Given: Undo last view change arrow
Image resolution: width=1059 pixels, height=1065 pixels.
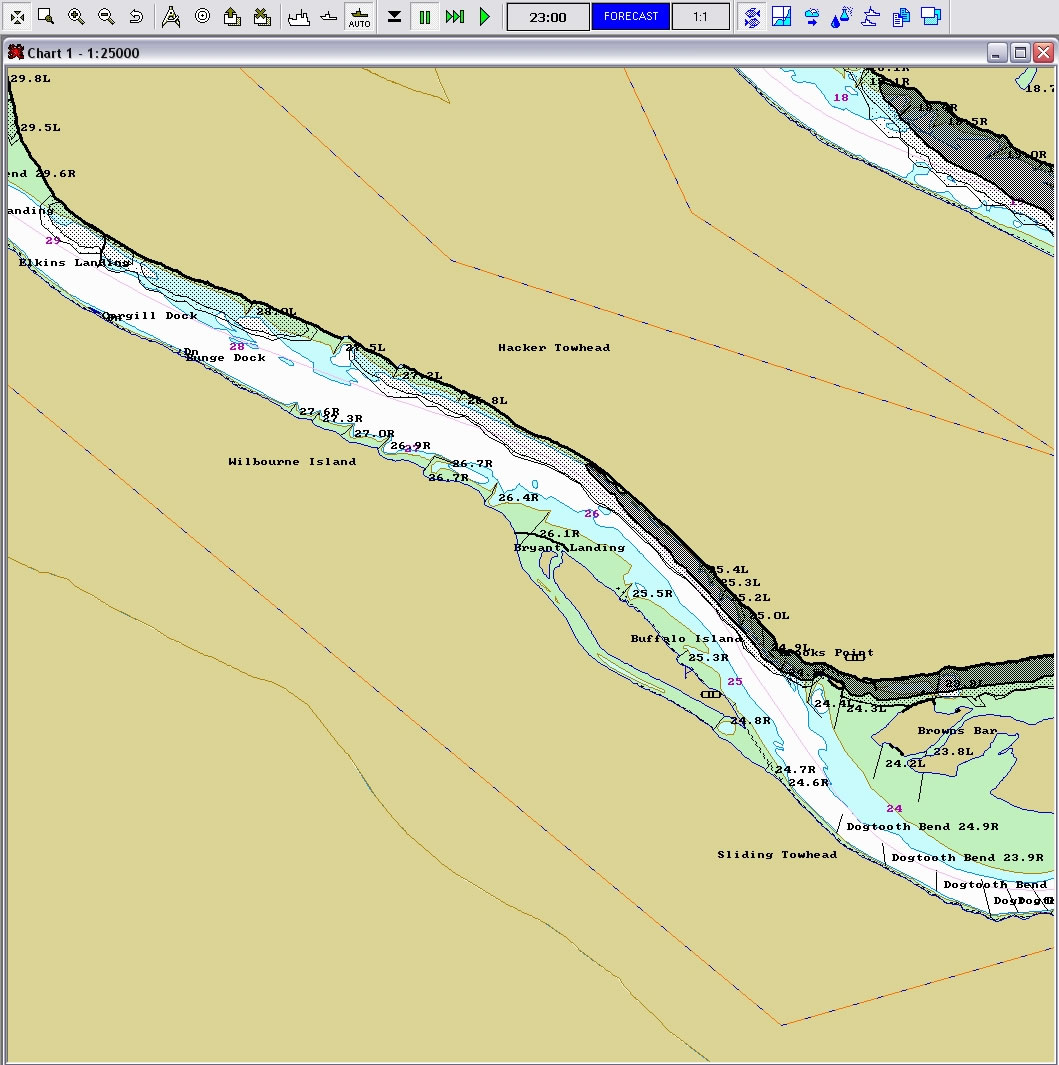Looking at the screenshot, I should (136, 16).
